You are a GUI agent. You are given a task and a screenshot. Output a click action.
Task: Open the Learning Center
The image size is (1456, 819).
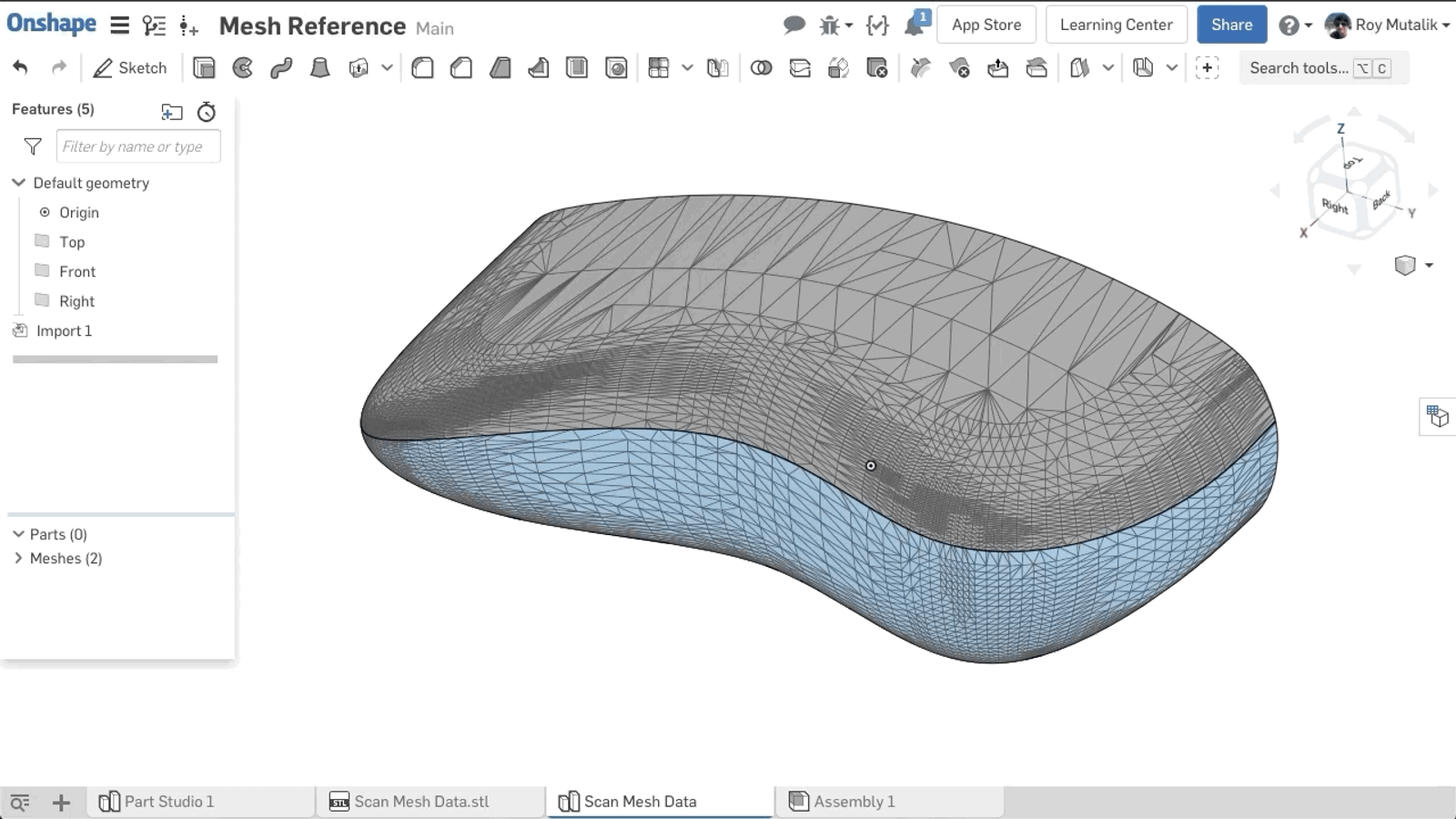(x=1116, y=25)
